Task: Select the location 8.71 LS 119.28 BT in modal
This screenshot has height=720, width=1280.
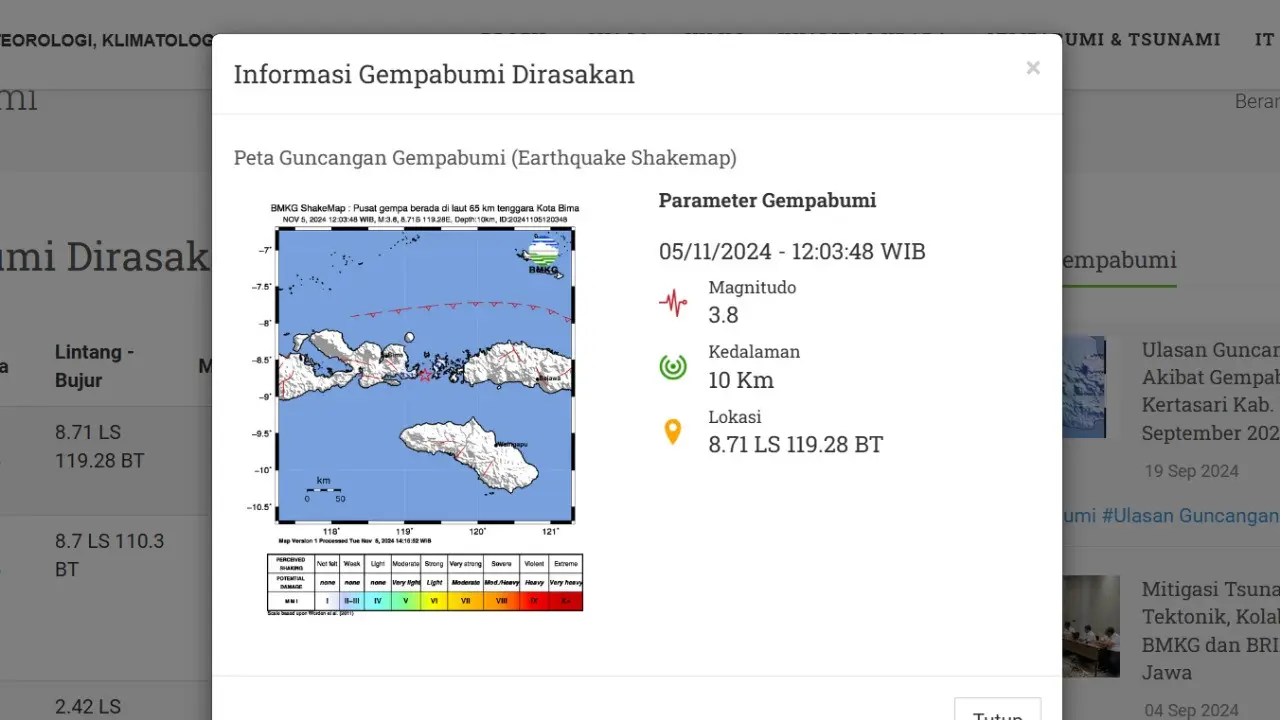Action: tap(796, 445)
